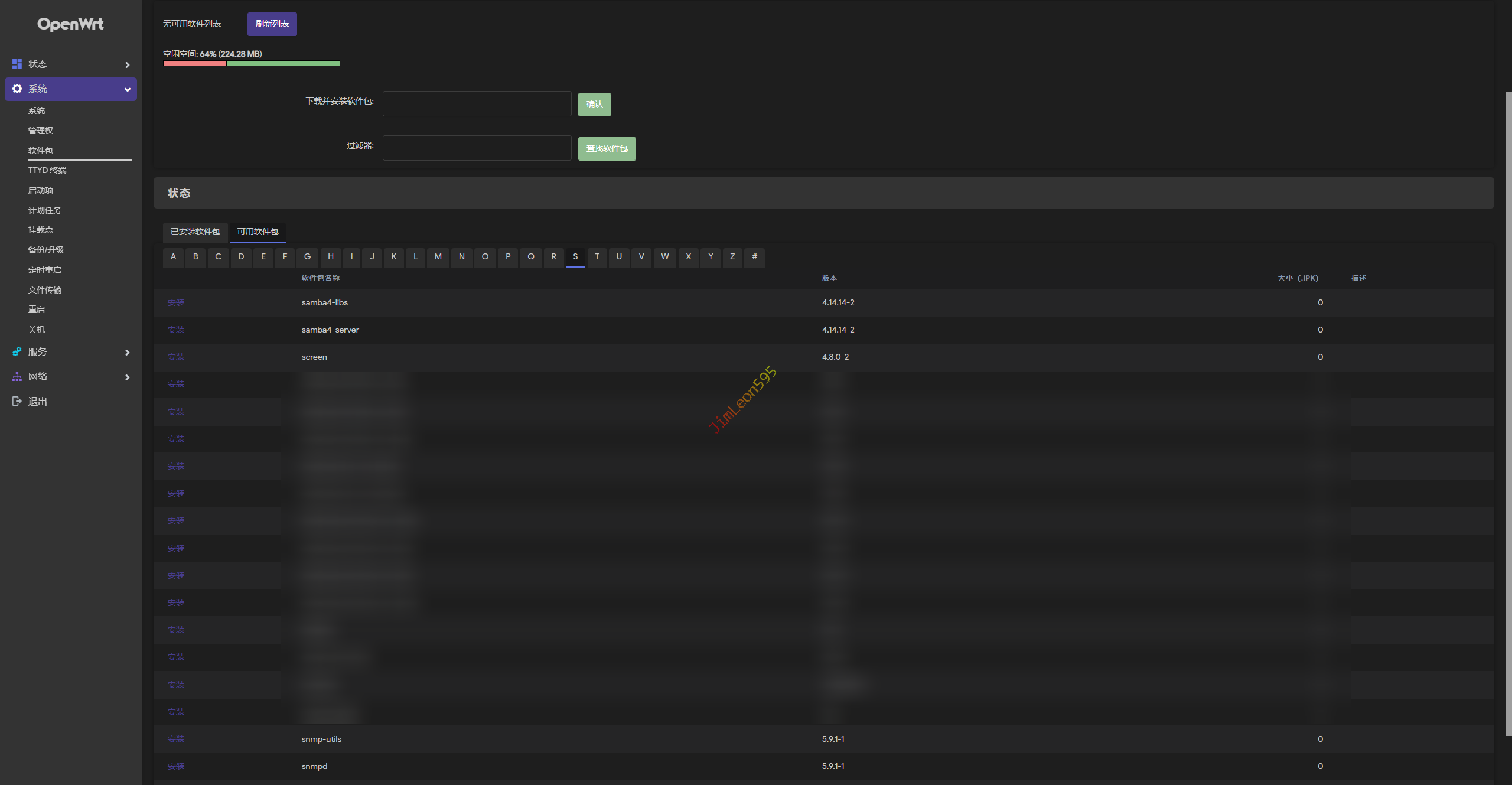Image resolution: width=1512 pixels, height=785 pixels.
Task: Click the System gear icon
Action: (x=17, y=89)
